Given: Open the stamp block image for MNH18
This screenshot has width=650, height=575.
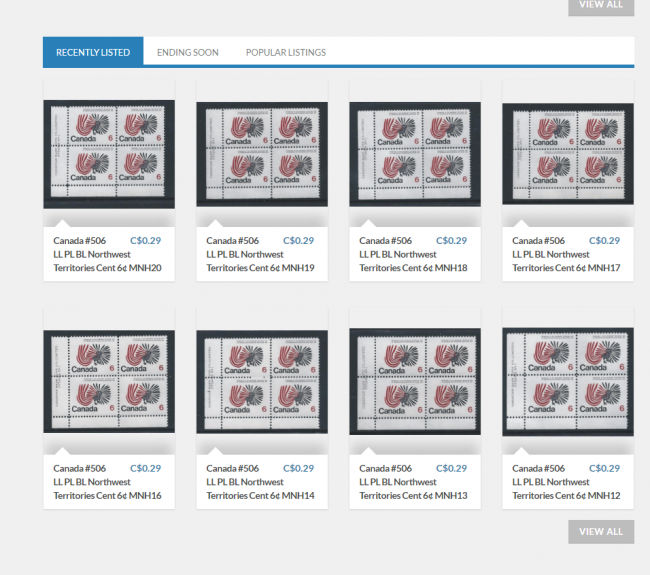Looking at the screenshot, I should pyautogui.click(x=415, y=154).
